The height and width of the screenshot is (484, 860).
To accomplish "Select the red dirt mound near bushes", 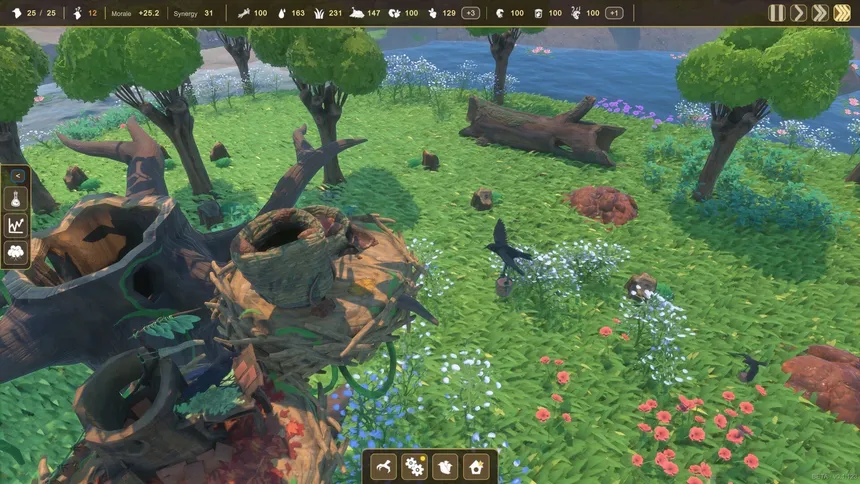I will (602, 204).
